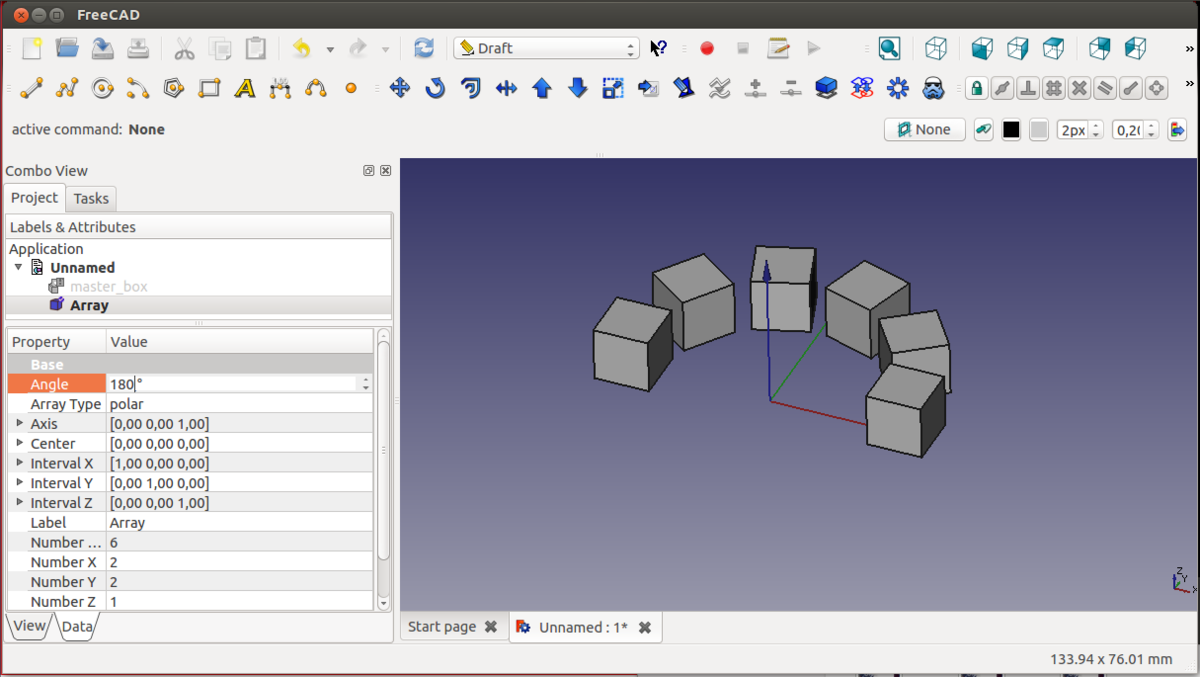Expand the Axis property row

[19, 423]
